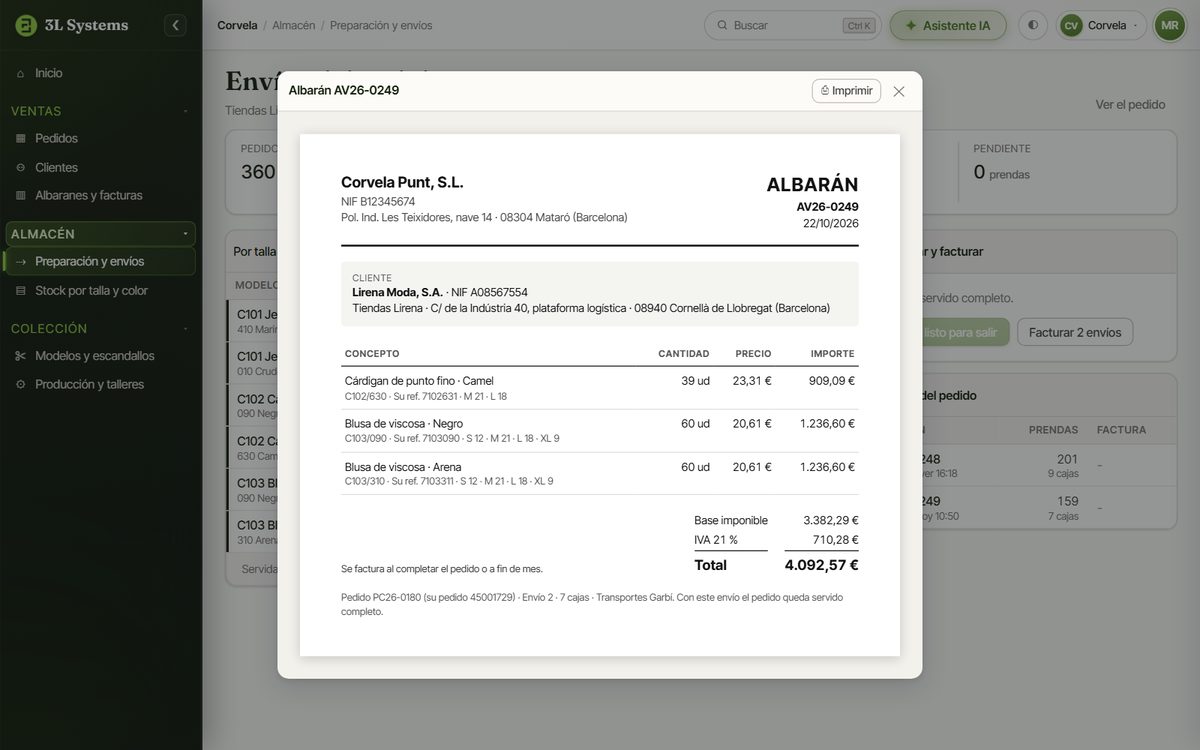Screen dimensions: 1200x750
Task: Open the MR user avatar menu
Action: (1170, 25)
